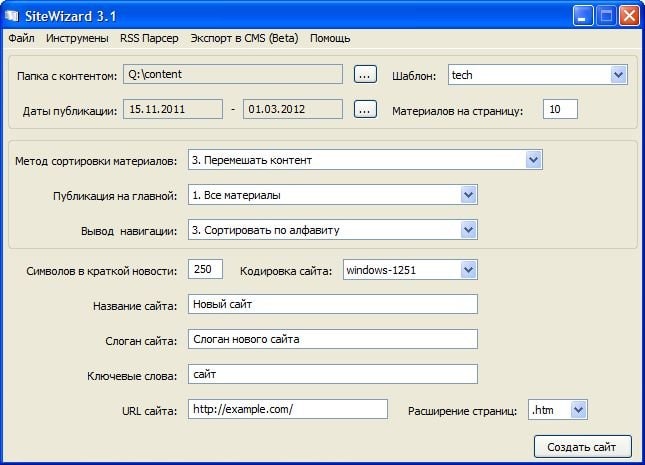Click the Материалов на страницу field
Screen dimensions: 645x465
click(x=560, y=109)
